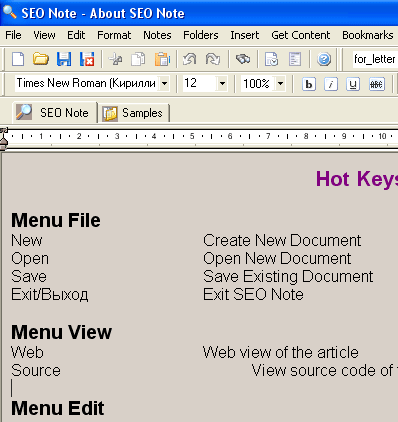Open the Bookmarks menu

pyautogui.click(x=368, y=35)
